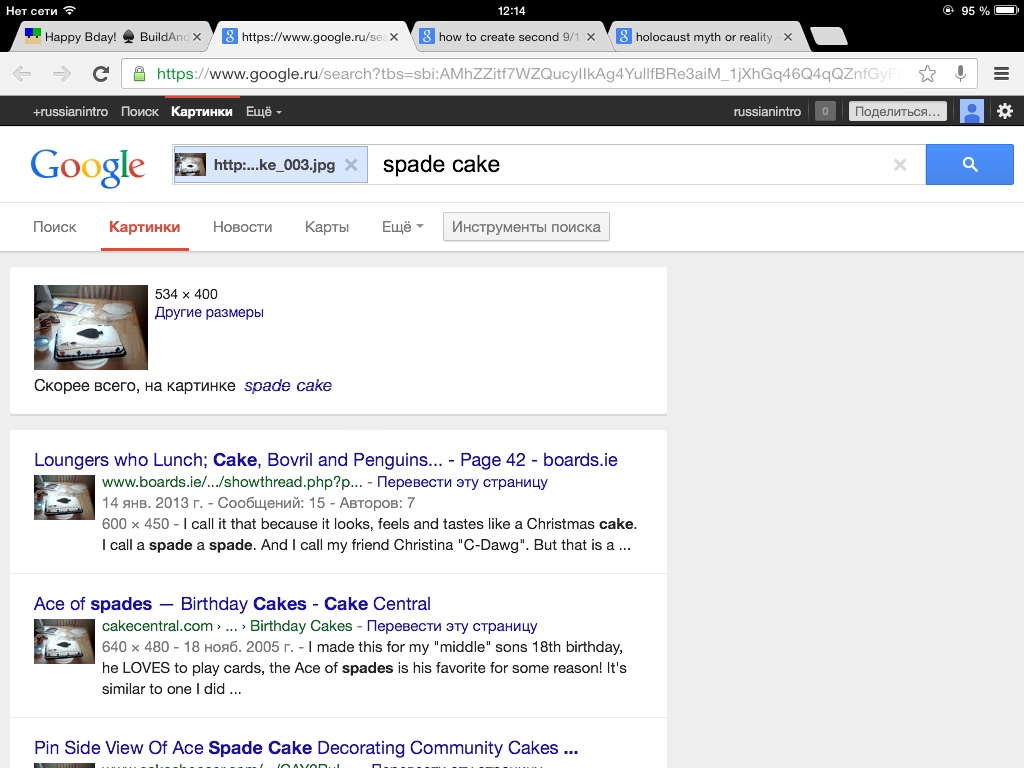Open the notifications counter showing 0
This screenshot has height=768, width=1024.
tap(825, 111)
